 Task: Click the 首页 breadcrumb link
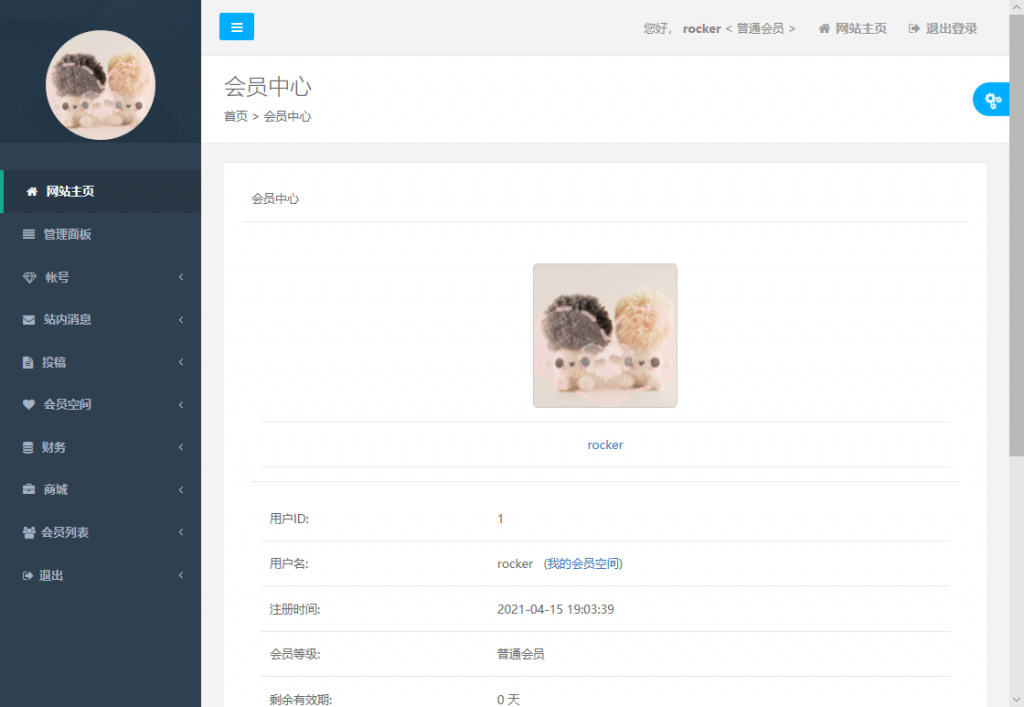coord(236,116)
